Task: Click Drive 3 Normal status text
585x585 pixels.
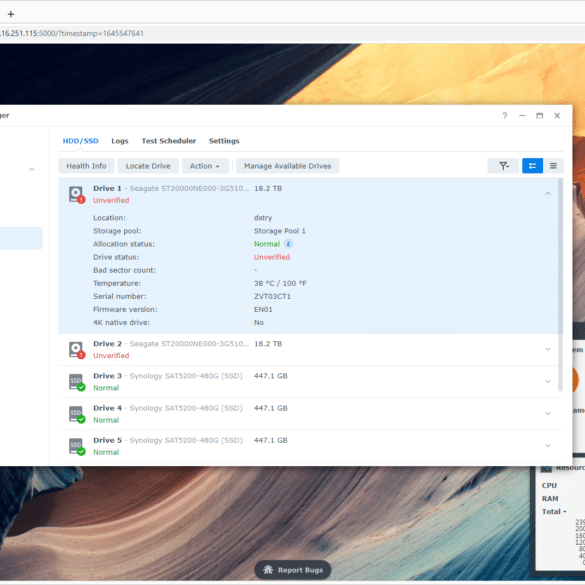Action: [x=106, y=388]
